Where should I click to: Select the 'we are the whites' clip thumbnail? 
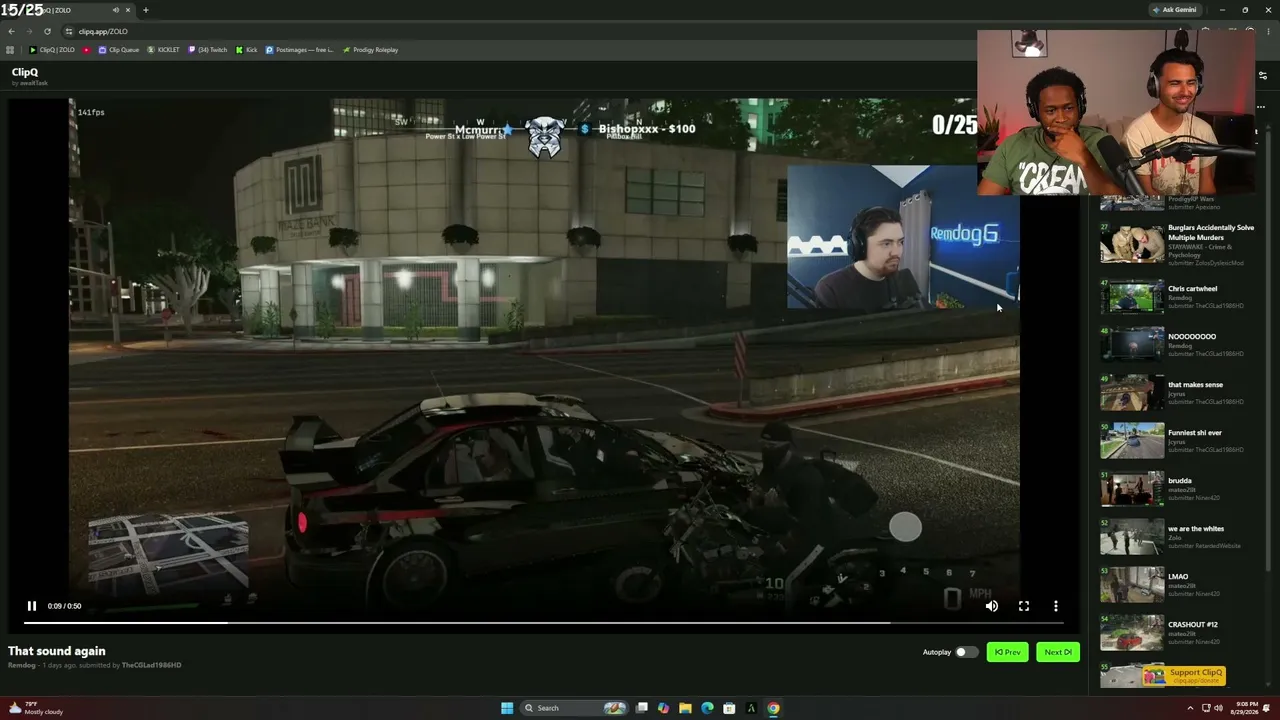[1132, 536]
